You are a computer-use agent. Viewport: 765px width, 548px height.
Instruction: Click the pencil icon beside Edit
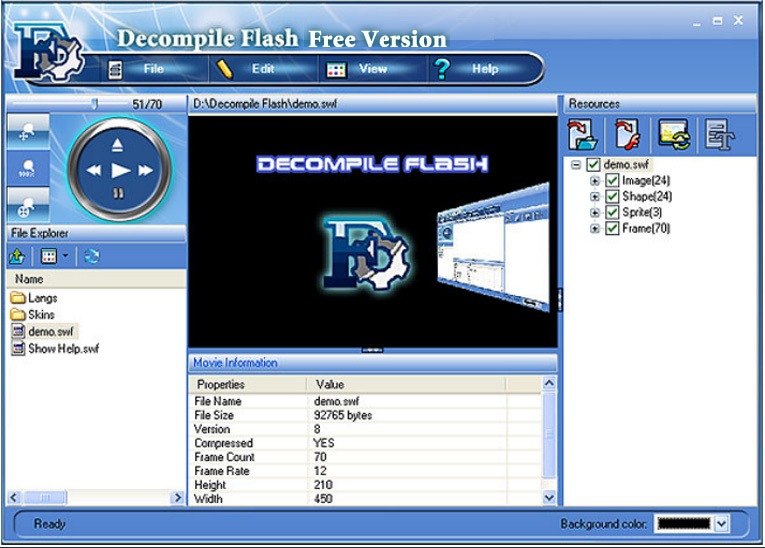224,69
